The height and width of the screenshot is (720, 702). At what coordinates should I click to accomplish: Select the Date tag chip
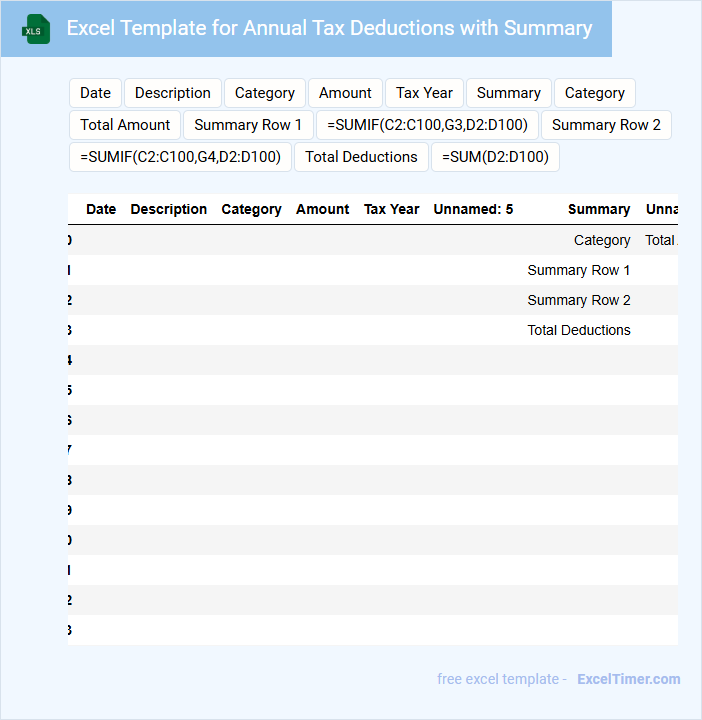point(95,93)
